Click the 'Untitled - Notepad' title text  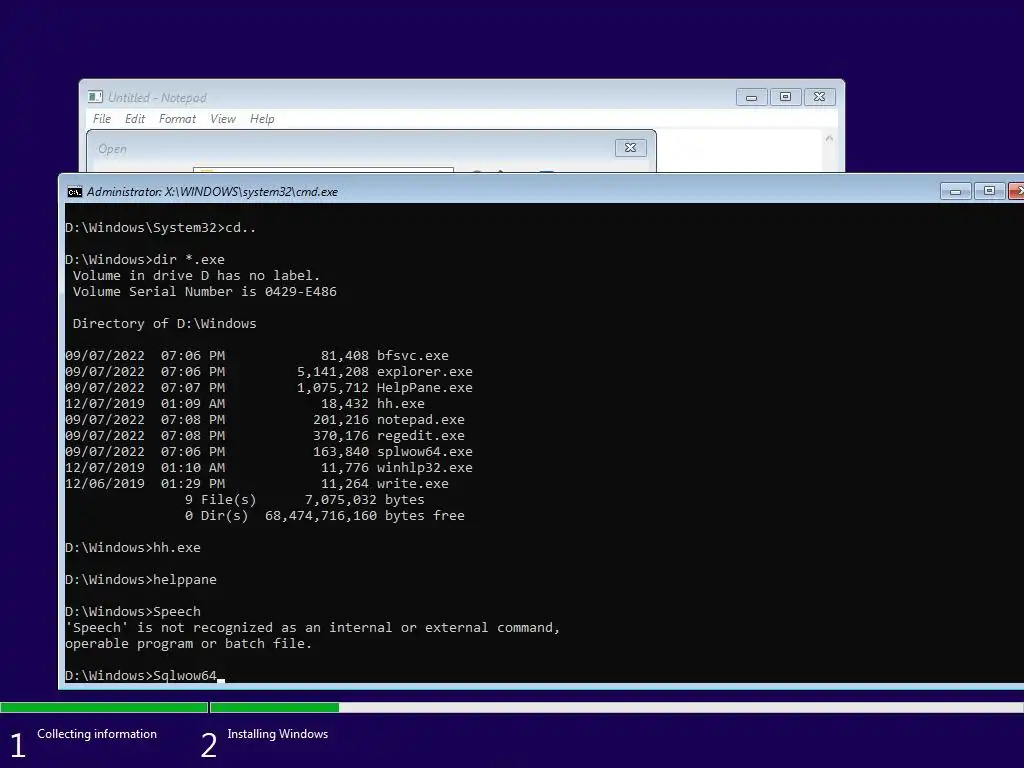click(x=157, y=97)
